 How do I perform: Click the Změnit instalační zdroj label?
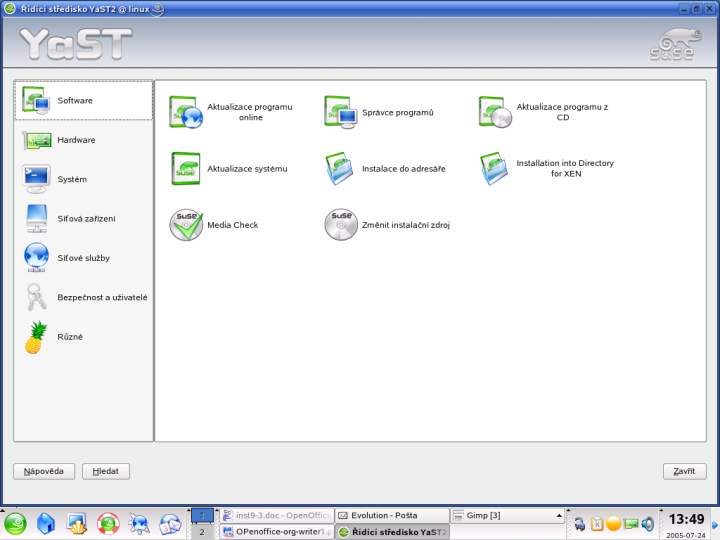[x=406, y=225]
